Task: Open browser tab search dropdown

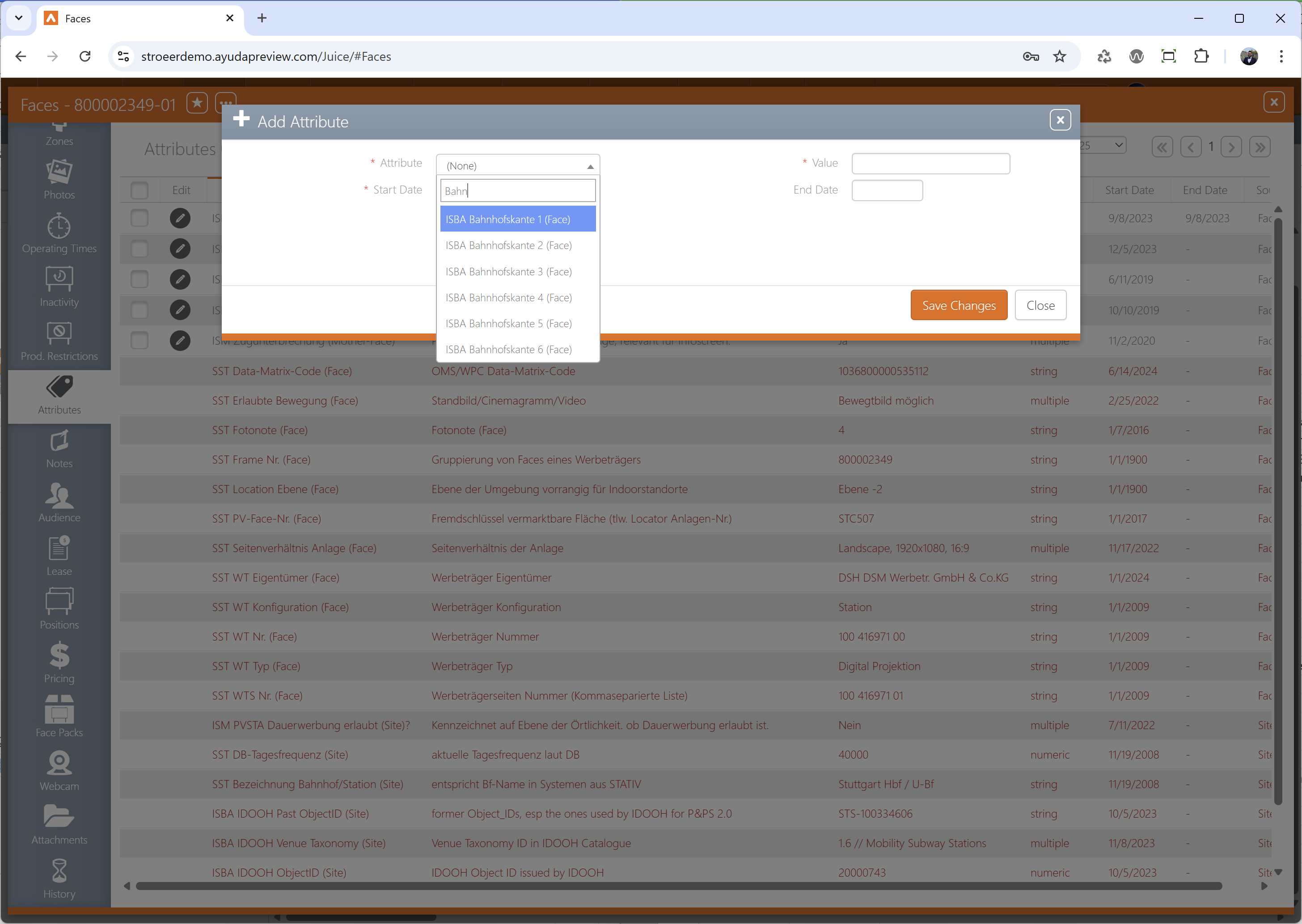Action: point(19,18)
